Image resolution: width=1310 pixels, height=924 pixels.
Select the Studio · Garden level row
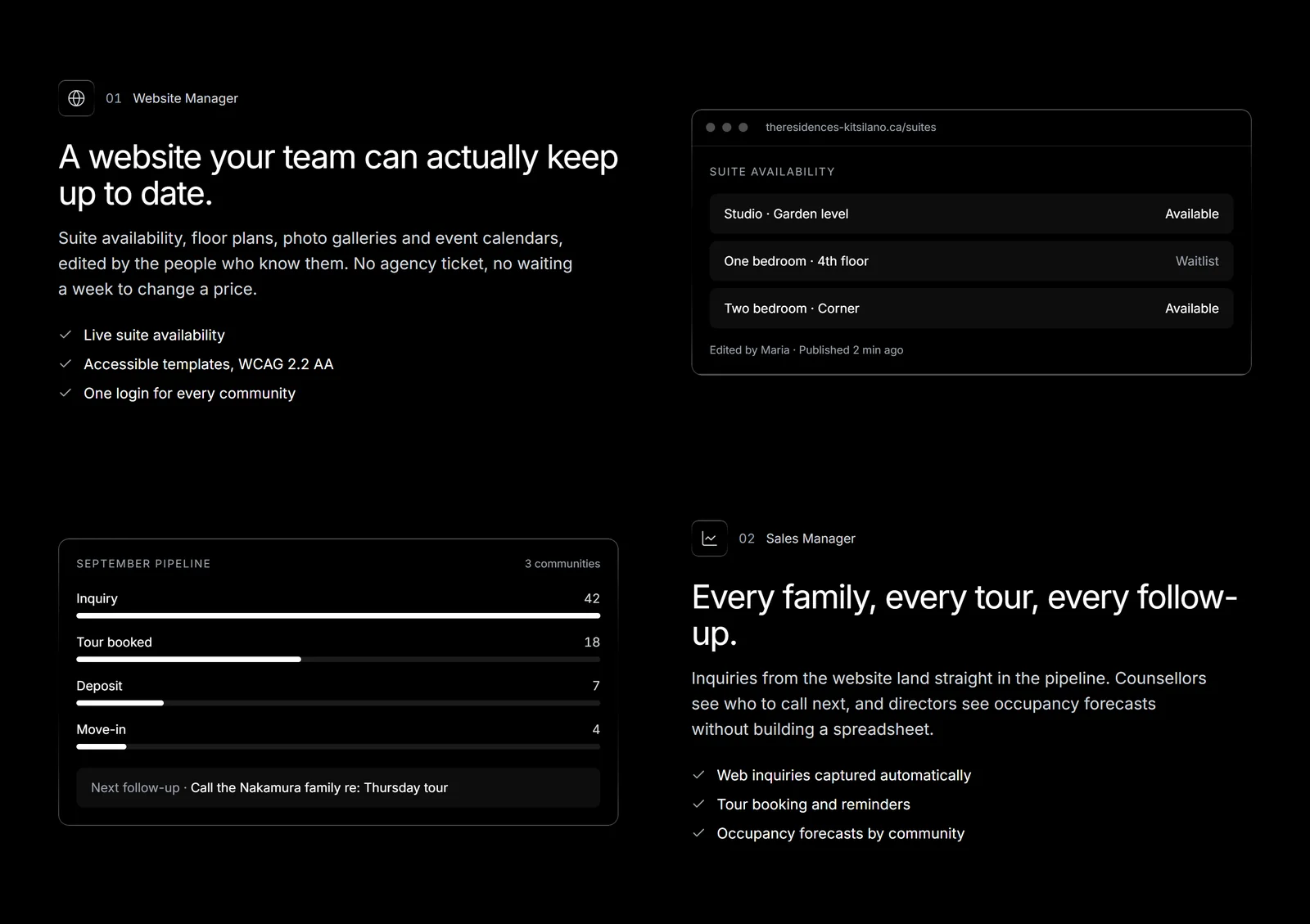click(x=971, y=214)
